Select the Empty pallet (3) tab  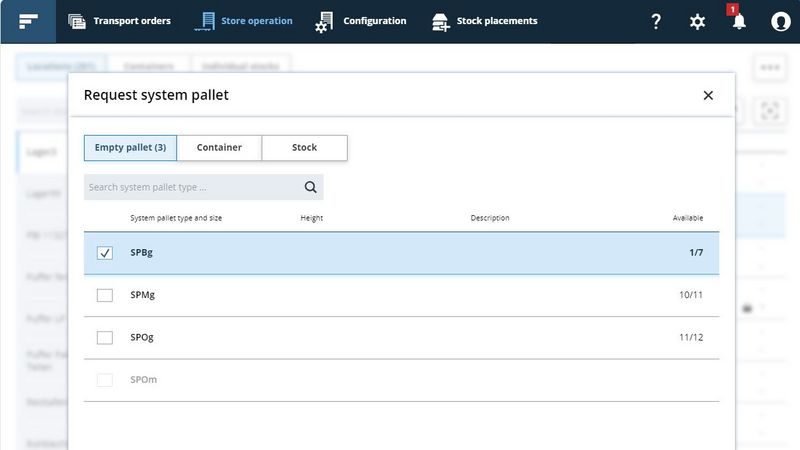tap(130, 147)
